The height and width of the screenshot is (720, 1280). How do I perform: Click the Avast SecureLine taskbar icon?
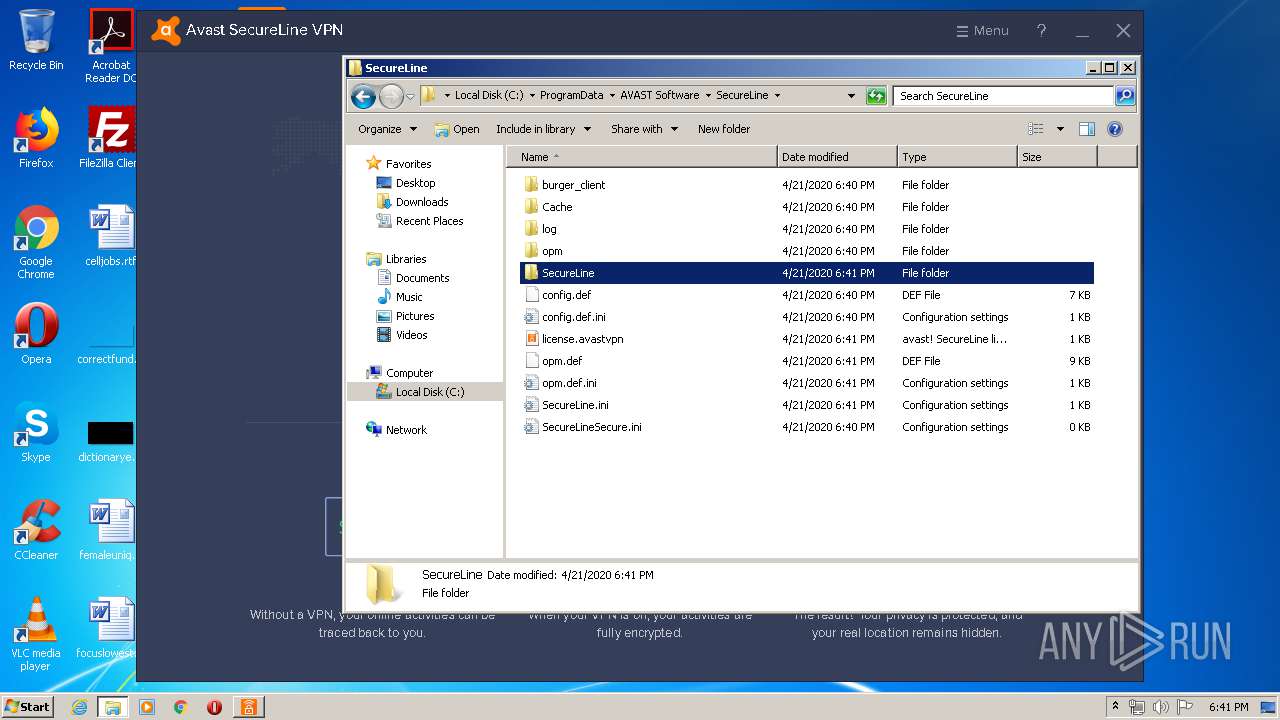point(247,707)
